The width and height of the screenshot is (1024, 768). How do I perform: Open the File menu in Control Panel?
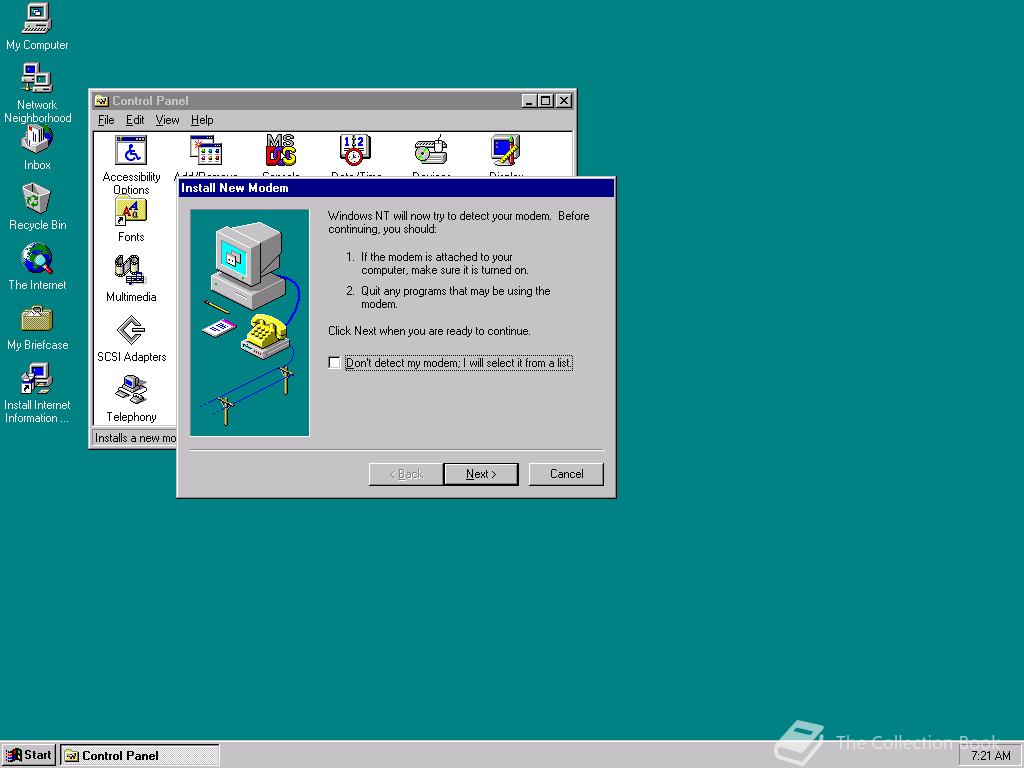coord(106,120)
